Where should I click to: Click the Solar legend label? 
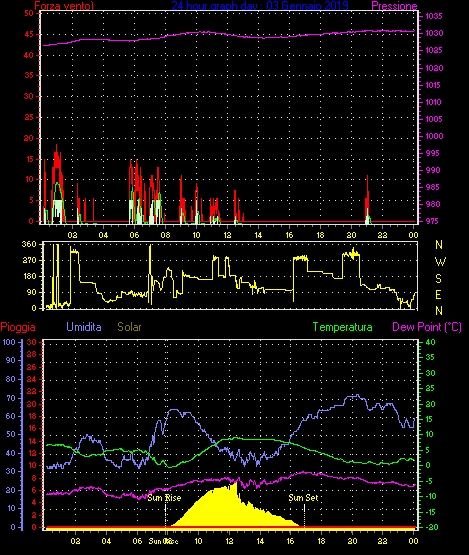129,327
